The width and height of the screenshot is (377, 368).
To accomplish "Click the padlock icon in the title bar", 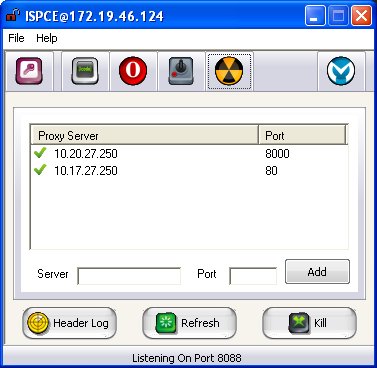I will click(x=13, y=15).
